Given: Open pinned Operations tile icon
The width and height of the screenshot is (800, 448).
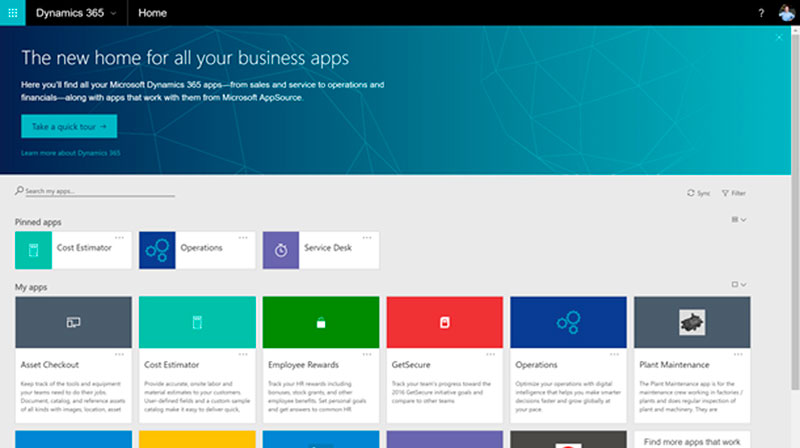Looking at the screenshot, I should pyautogui.click(x=157, y=250).
